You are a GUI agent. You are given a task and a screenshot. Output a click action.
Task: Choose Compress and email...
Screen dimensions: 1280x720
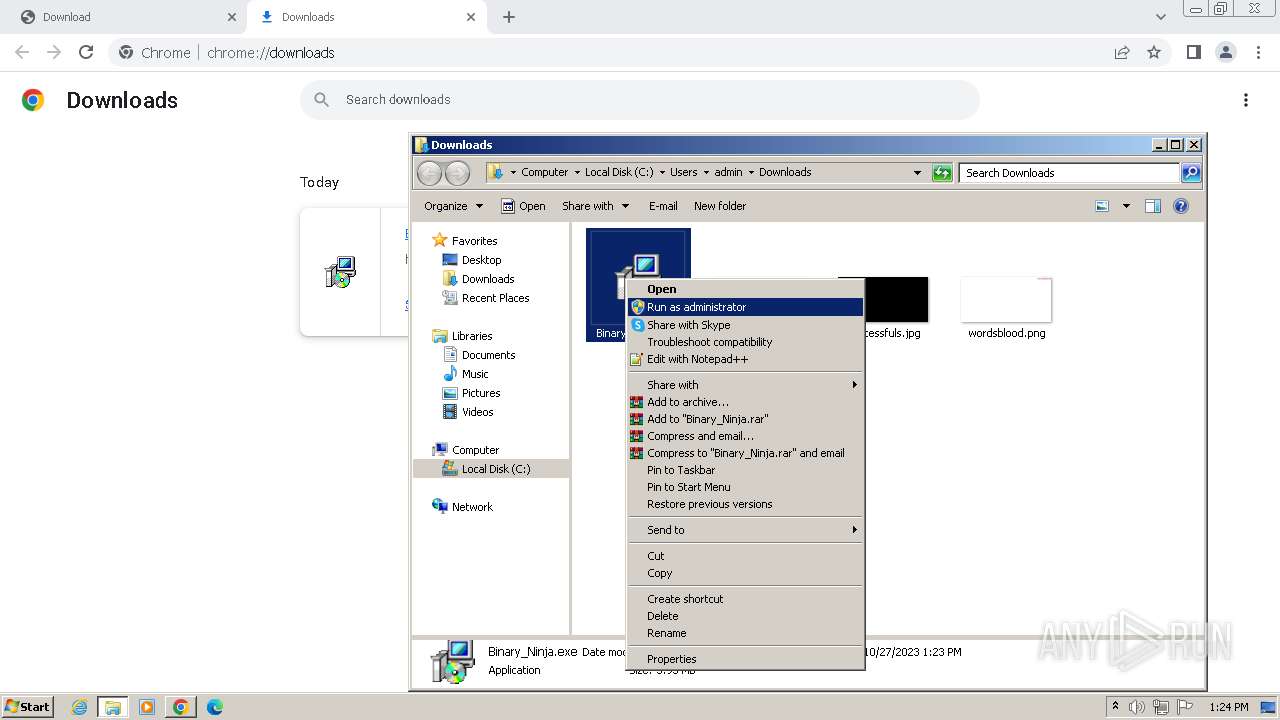pyautogui.click(x=745, y=436)
